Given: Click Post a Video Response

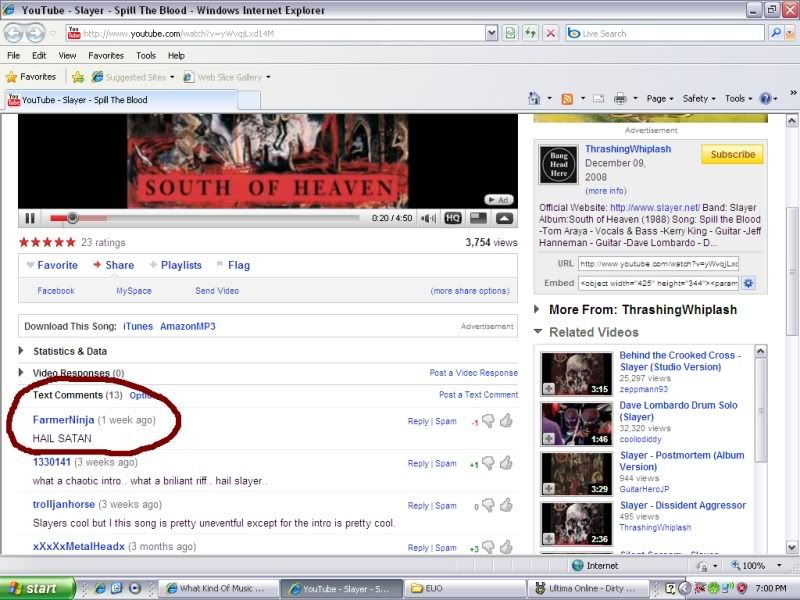Looking at the screenshot, I should click(x=473, y=373).
